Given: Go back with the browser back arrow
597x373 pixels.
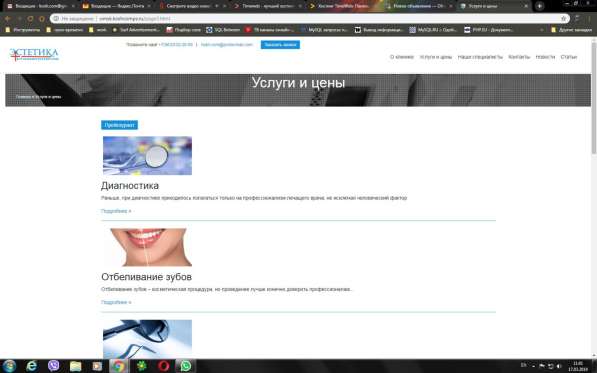Looking at the screenshot, I should tap(8, 18).
